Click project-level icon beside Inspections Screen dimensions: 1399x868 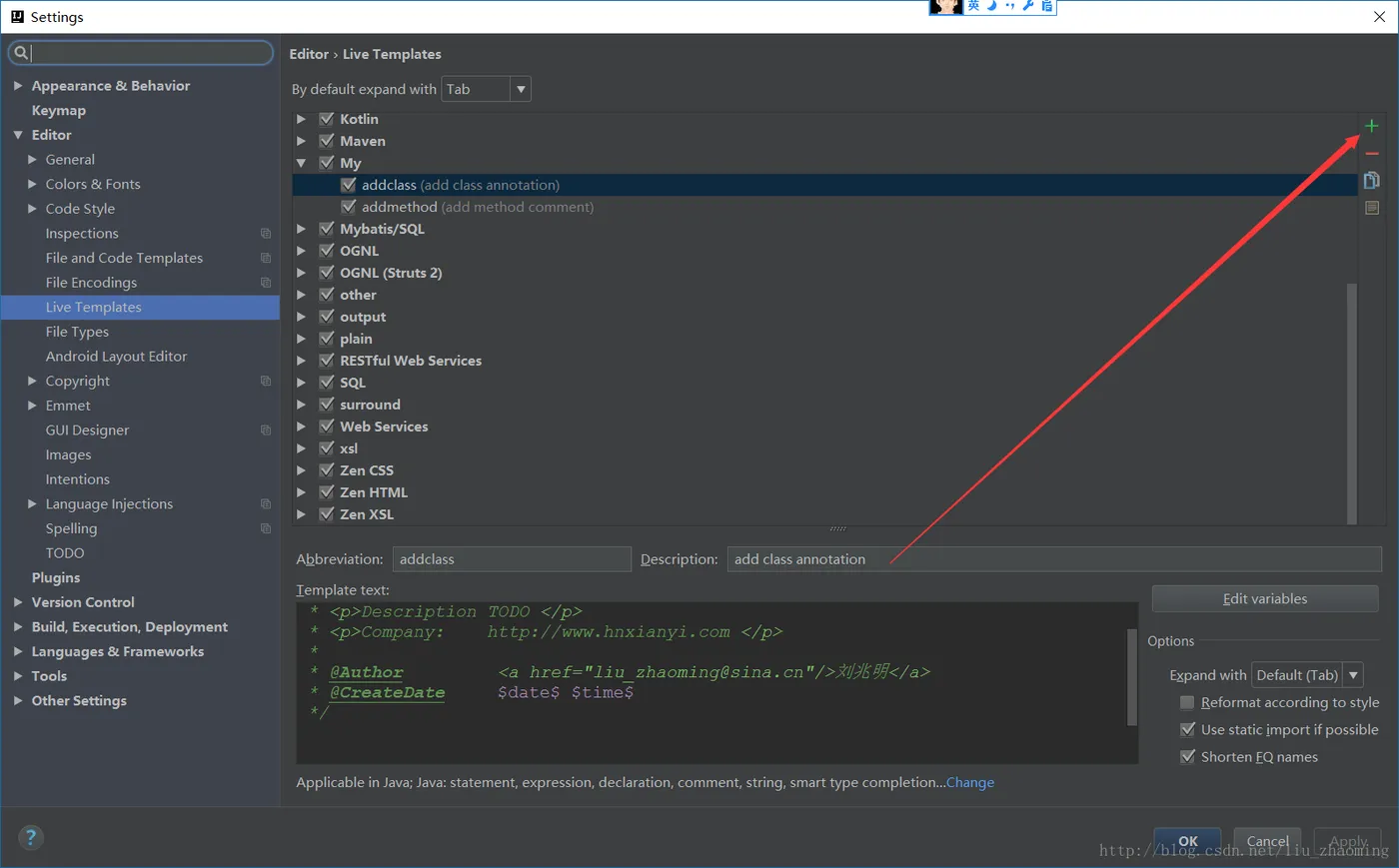(x=266, y=234)
